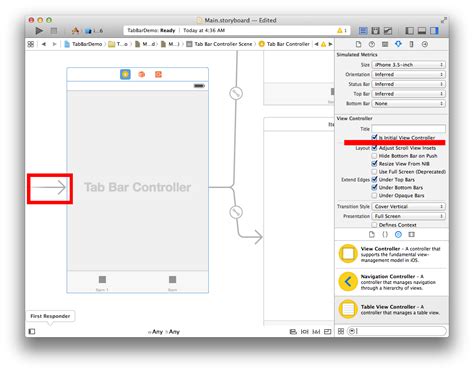
Task: Show the Assistant editor
Action: 375,31
